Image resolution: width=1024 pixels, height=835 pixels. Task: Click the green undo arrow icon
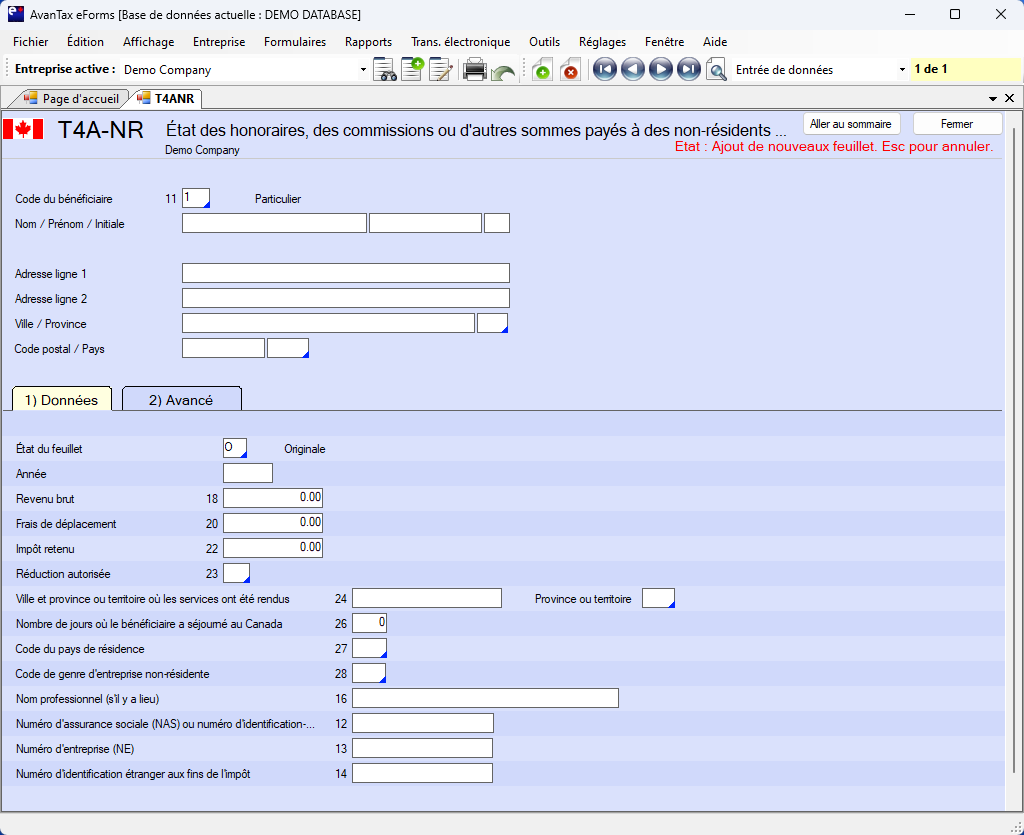point(503,72)
